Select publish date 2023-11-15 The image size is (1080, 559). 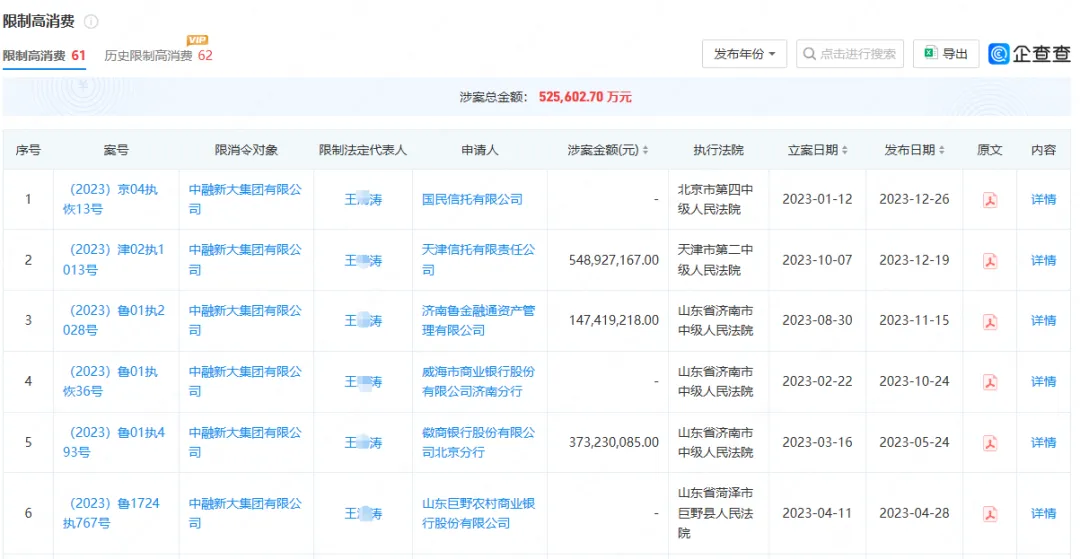915,321
